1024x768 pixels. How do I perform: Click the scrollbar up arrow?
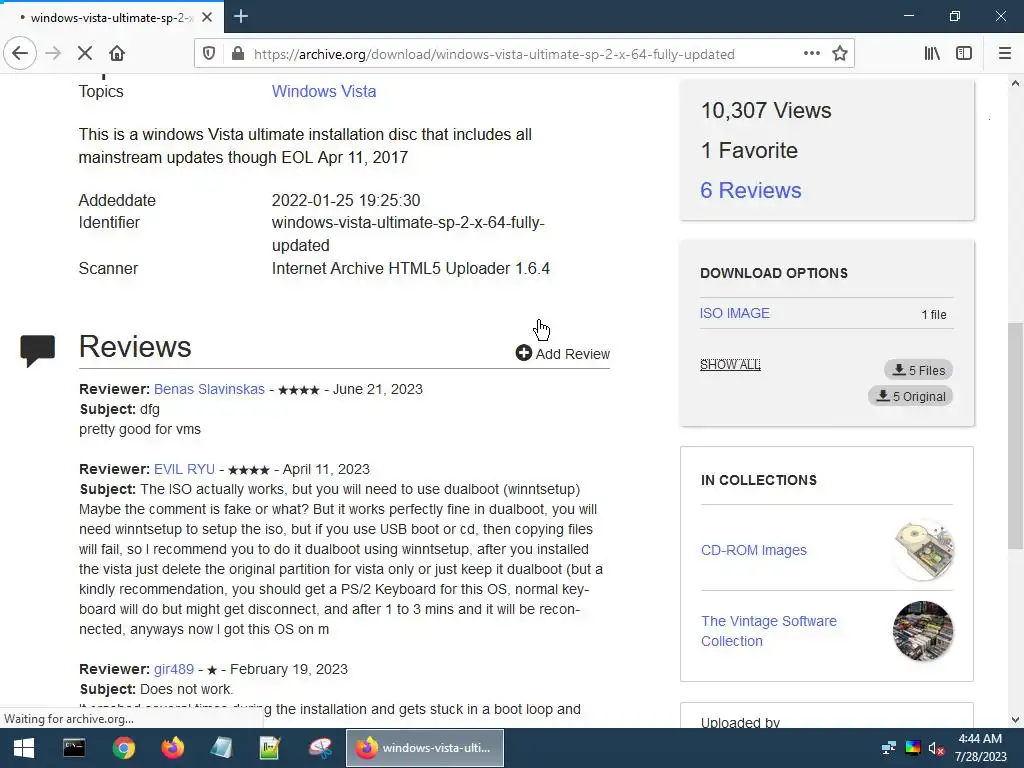click(x=1015, y=83)
